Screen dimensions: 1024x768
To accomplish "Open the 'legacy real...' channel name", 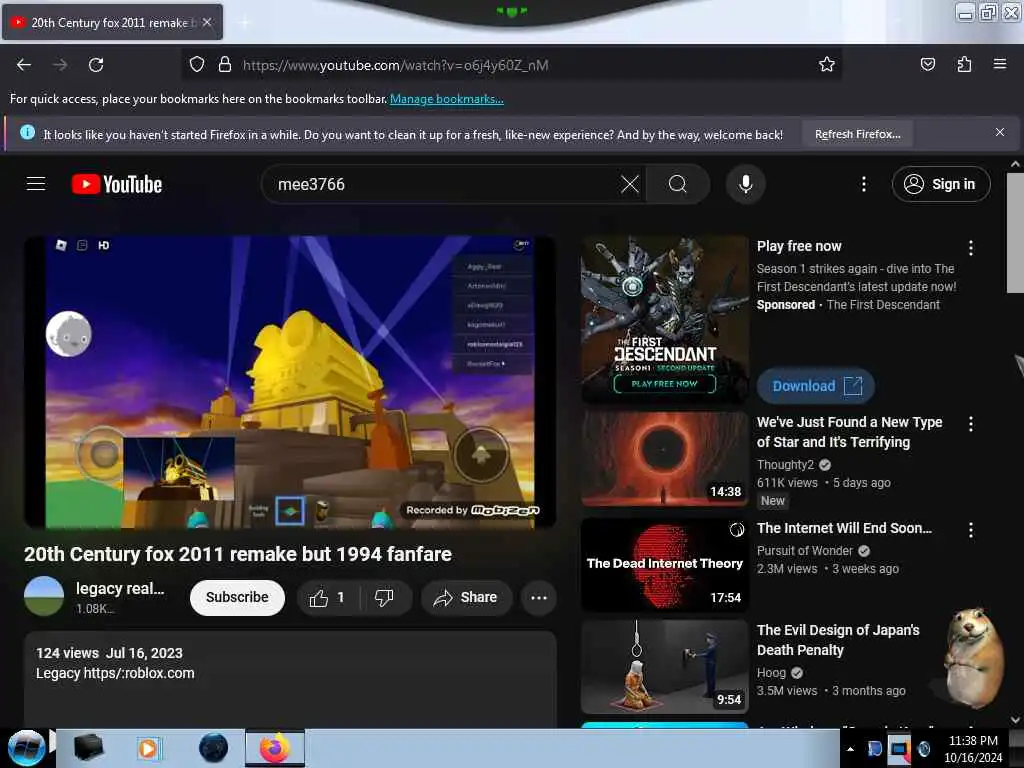I will point(120,588).
